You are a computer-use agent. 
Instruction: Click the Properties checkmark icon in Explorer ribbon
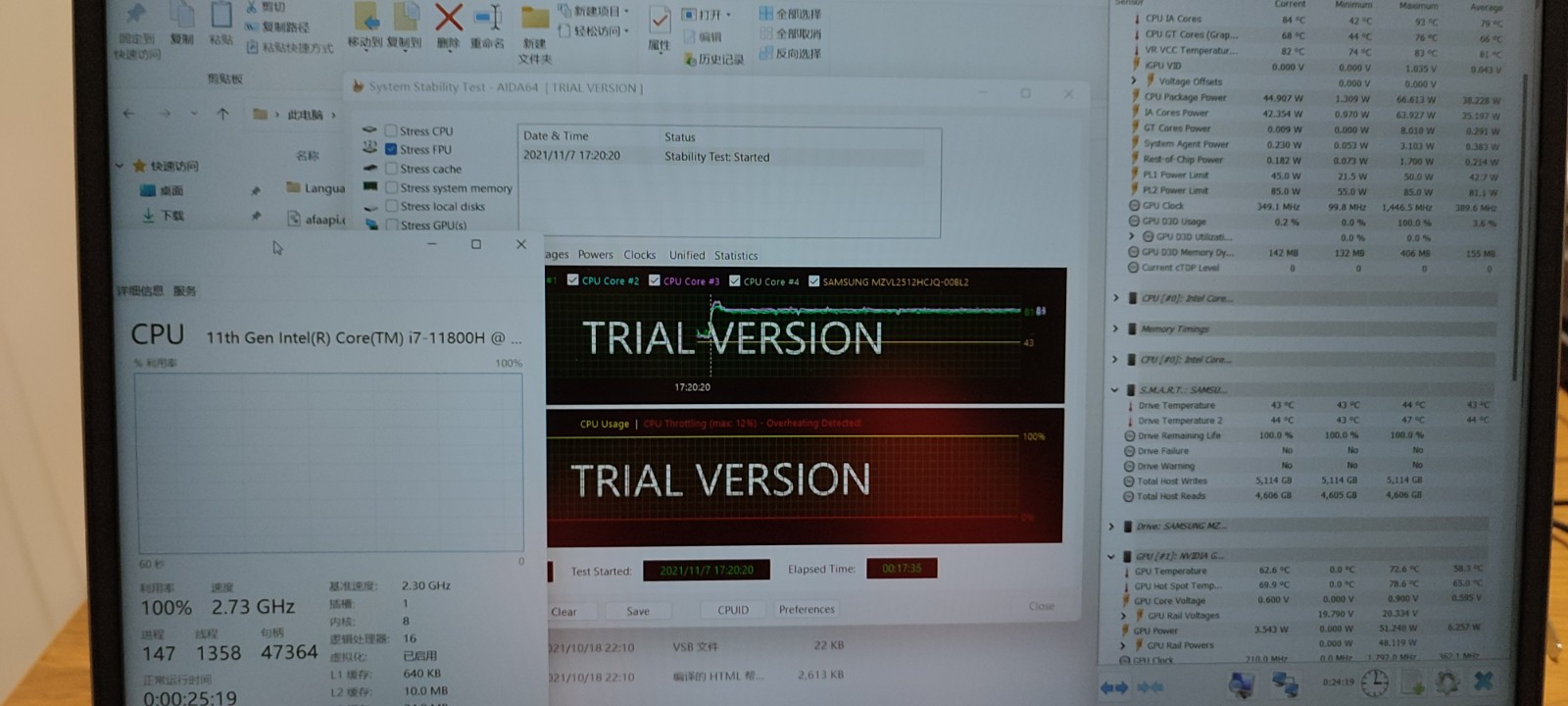[x=660, y=20]
